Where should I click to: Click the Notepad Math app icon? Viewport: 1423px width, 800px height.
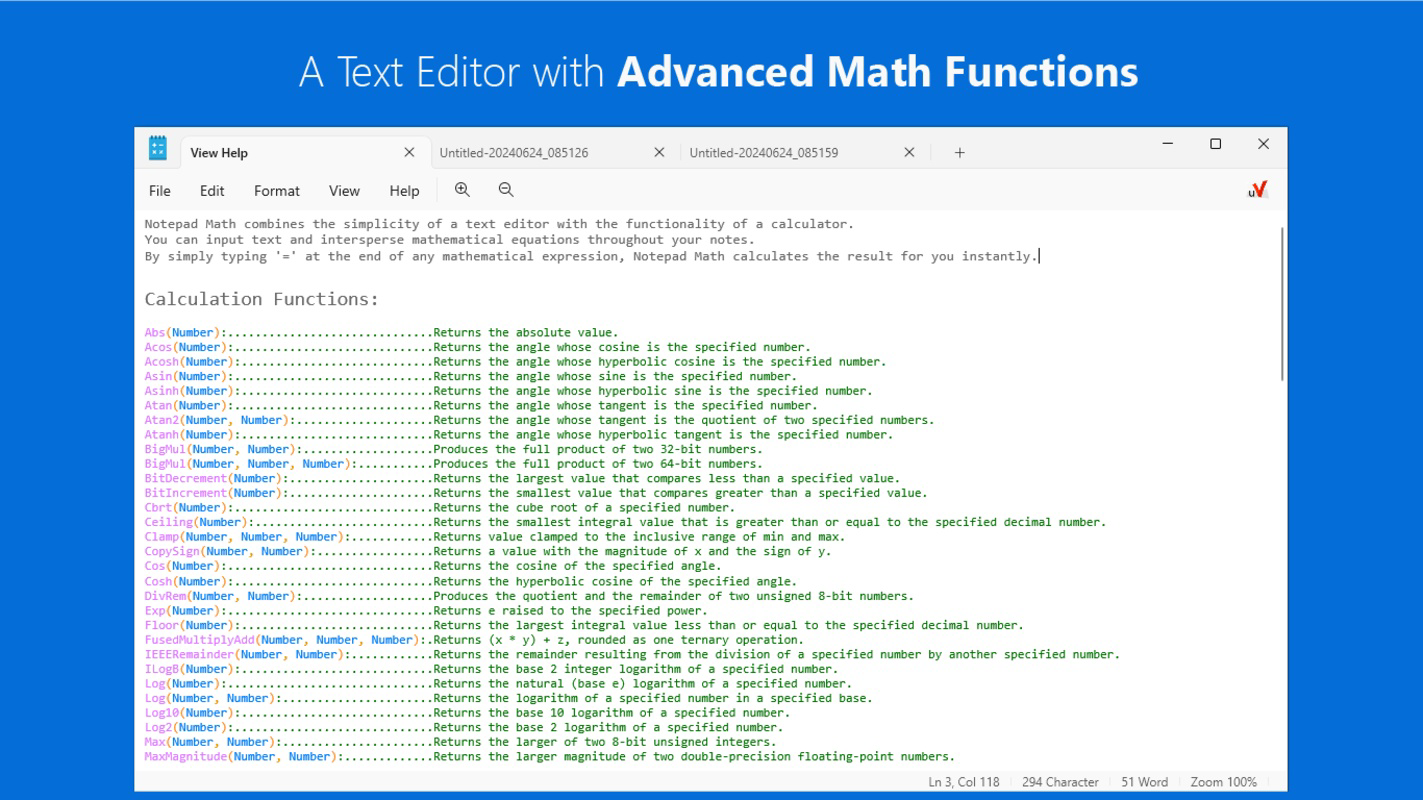pos(158,146)
